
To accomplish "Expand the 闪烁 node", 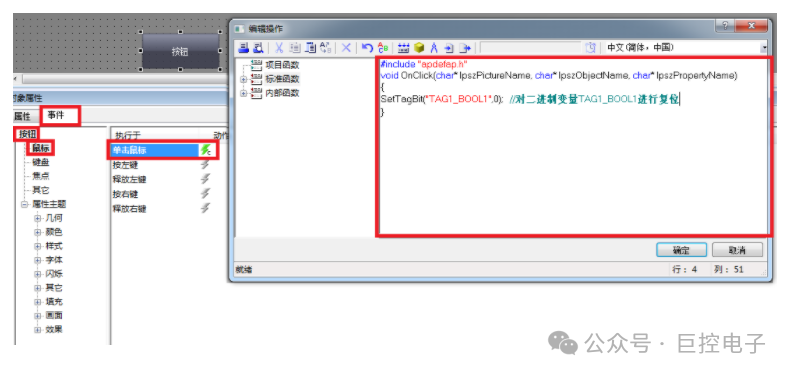I will tap(37, 274).
